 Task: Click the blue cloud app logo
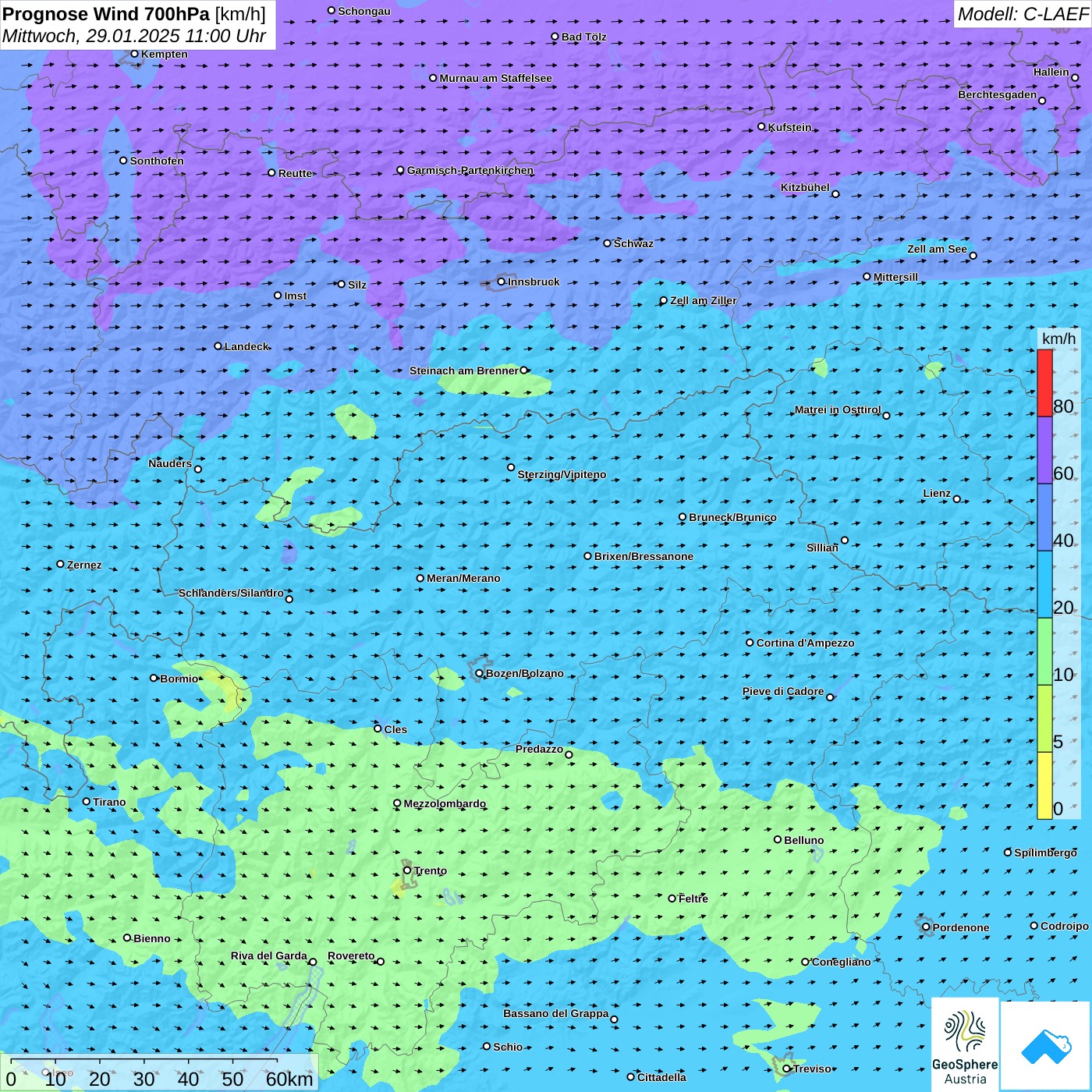pos(1046,1047)
